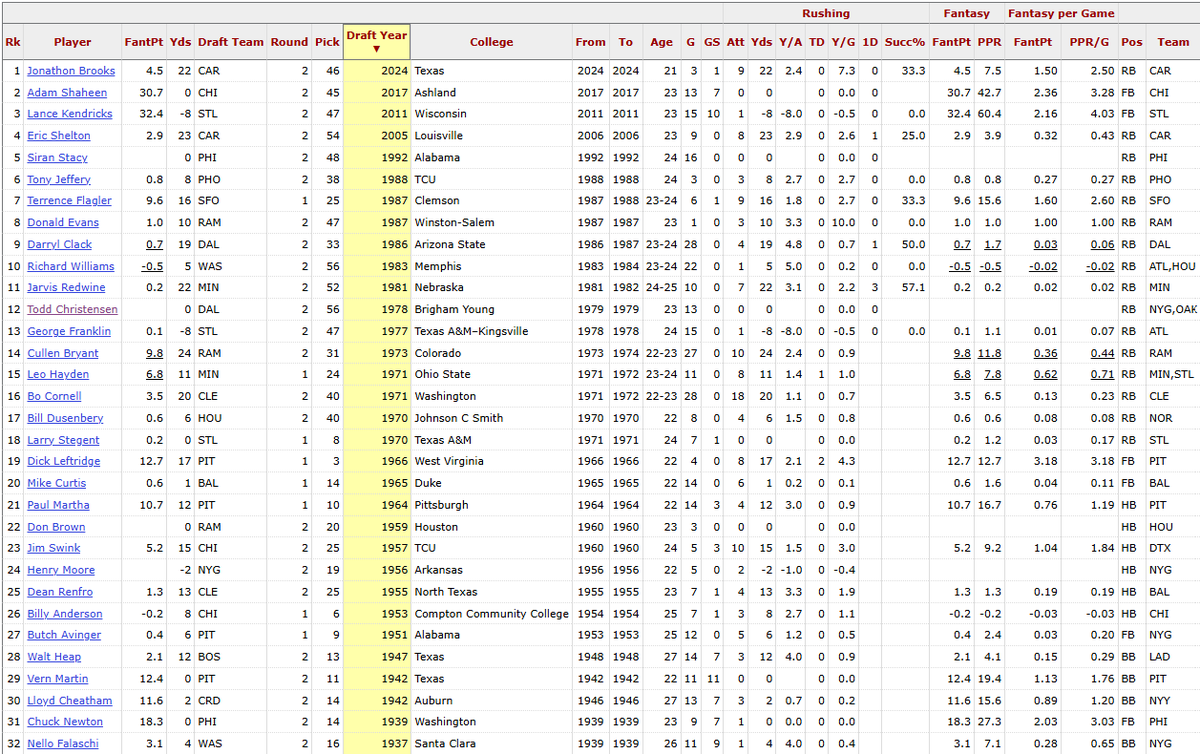Open Donald Evans player page

pyautogui.click(x=63, y=223)
